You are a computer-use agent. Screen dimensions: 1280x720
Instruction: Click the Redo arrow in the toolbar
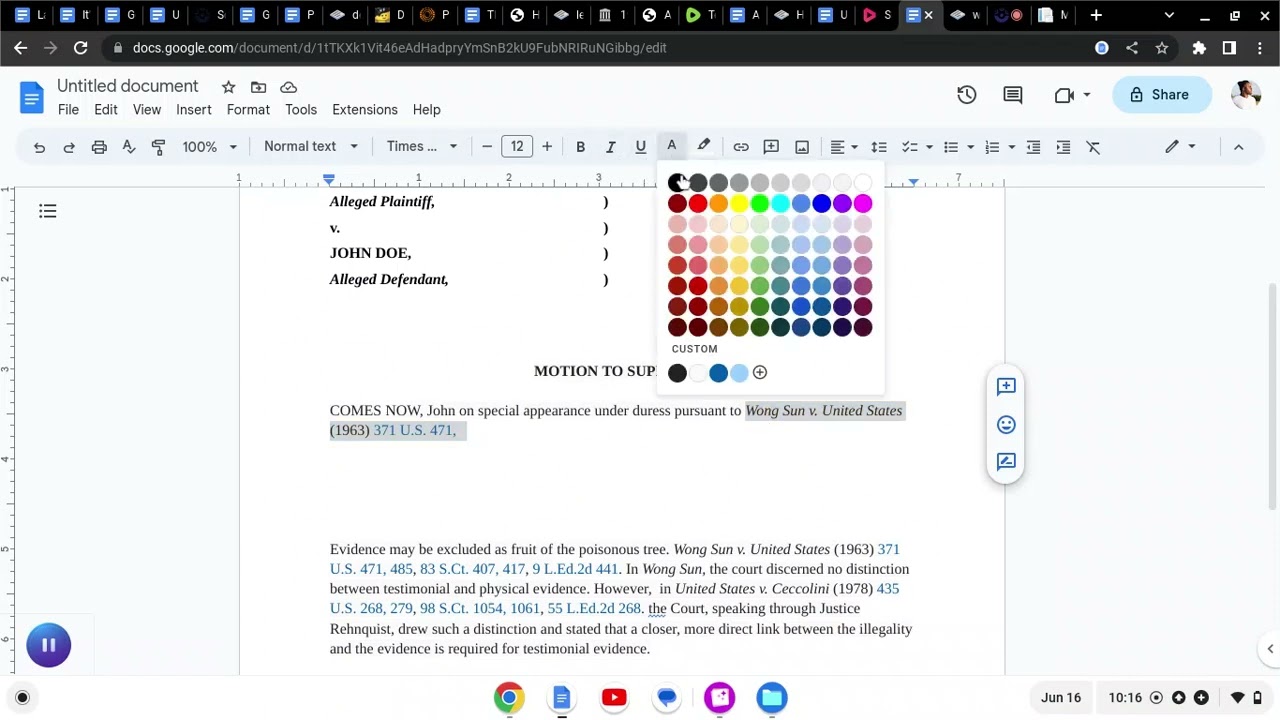click(69, 147)
